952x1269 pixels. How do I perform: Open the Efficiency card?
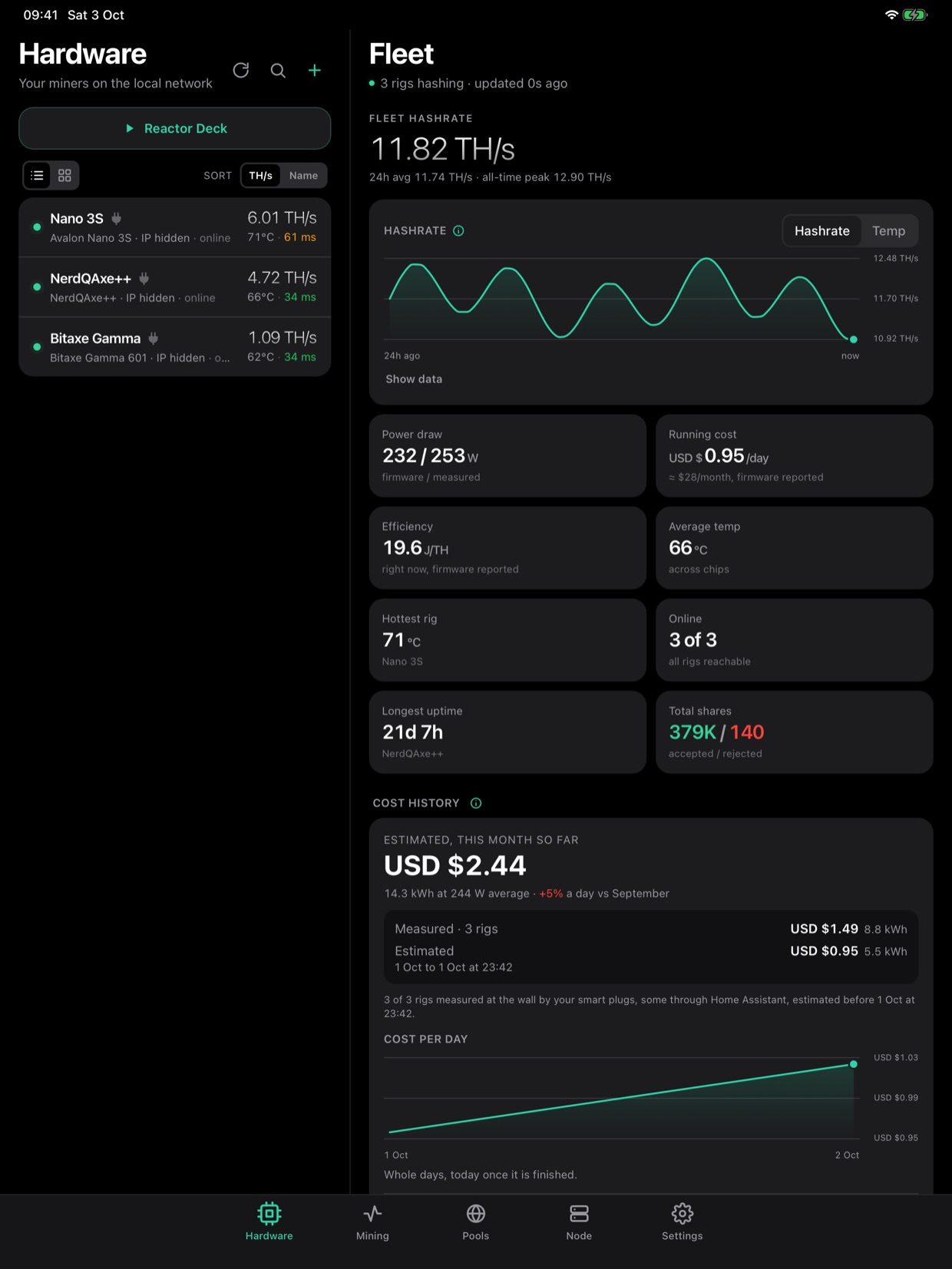click(x=507, y=548)
